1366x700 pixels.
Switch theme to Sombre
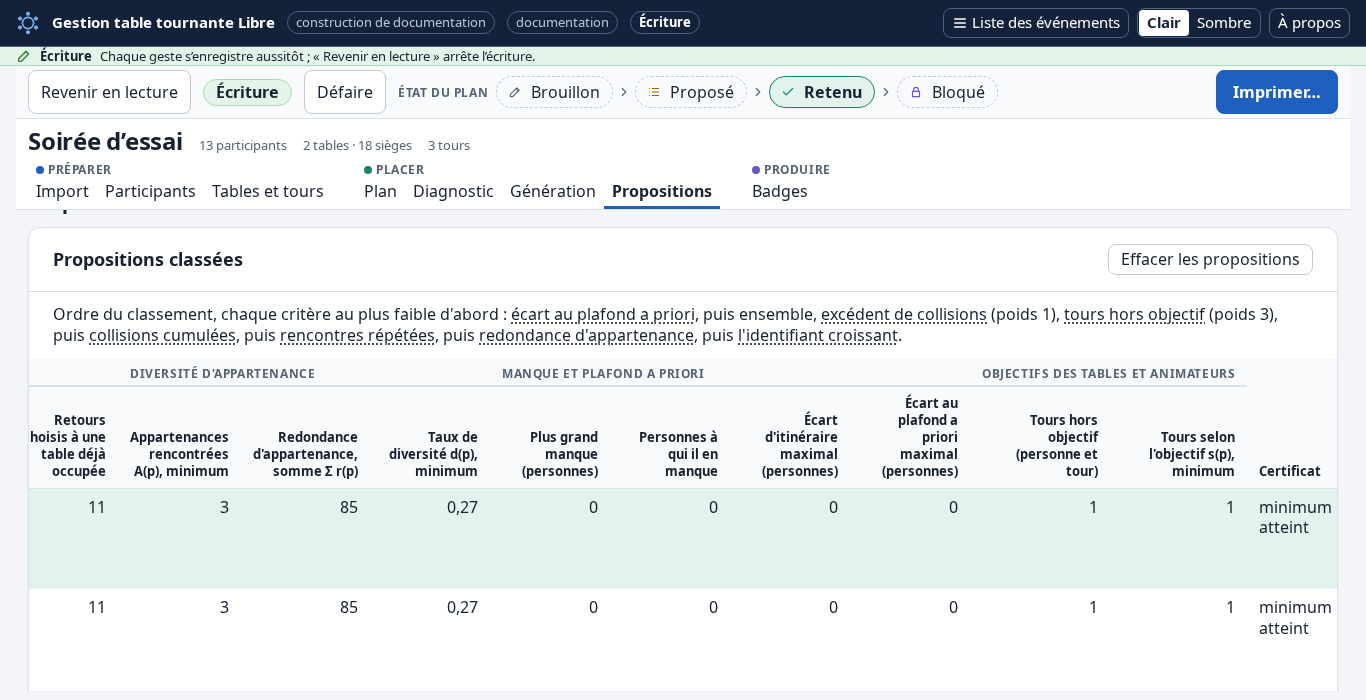point(1224,23)
